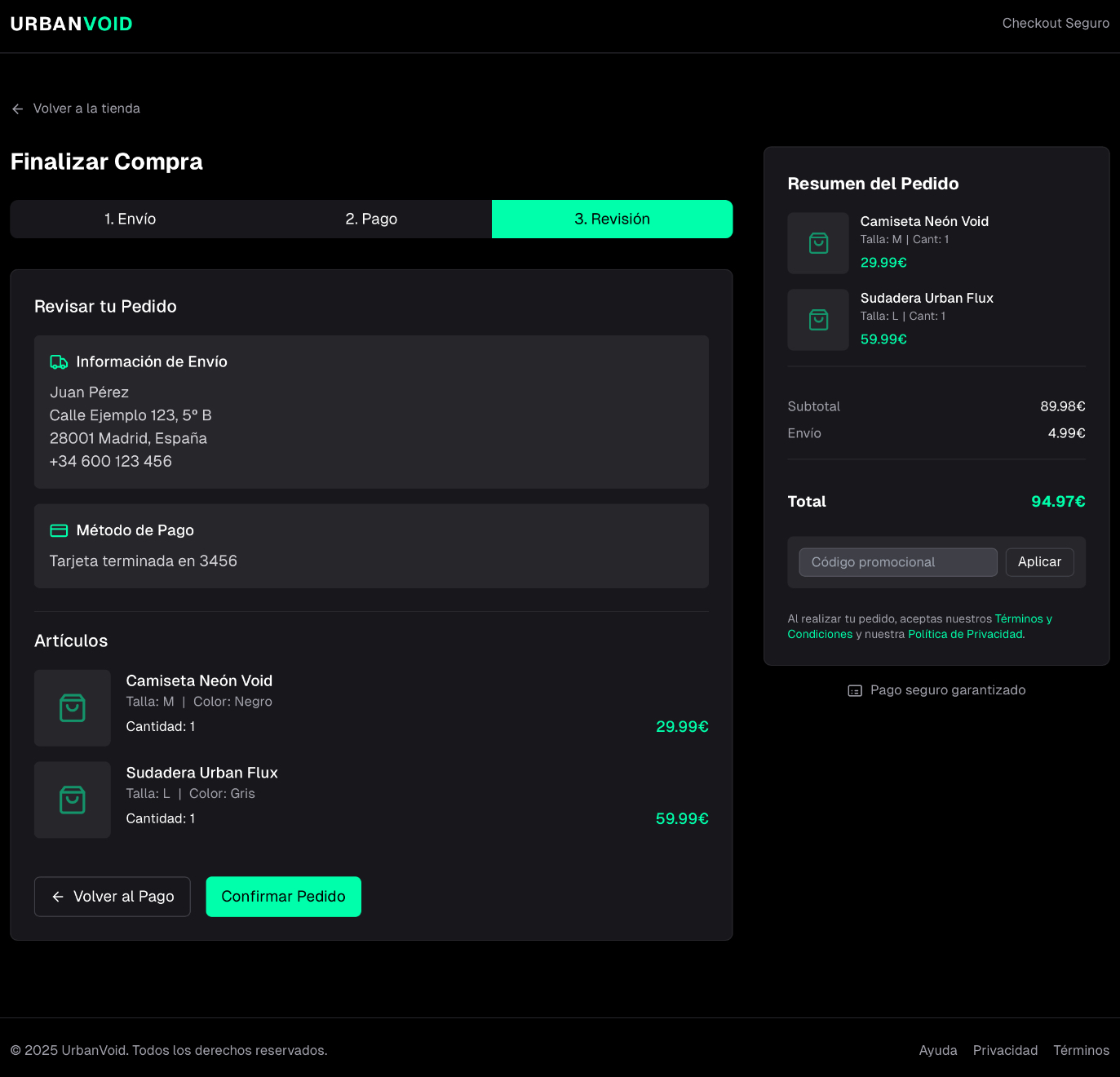This screenshot has width=1120, height=1077.
Task: Open the Ayuda link in the footer
Action: point(938,1051)
